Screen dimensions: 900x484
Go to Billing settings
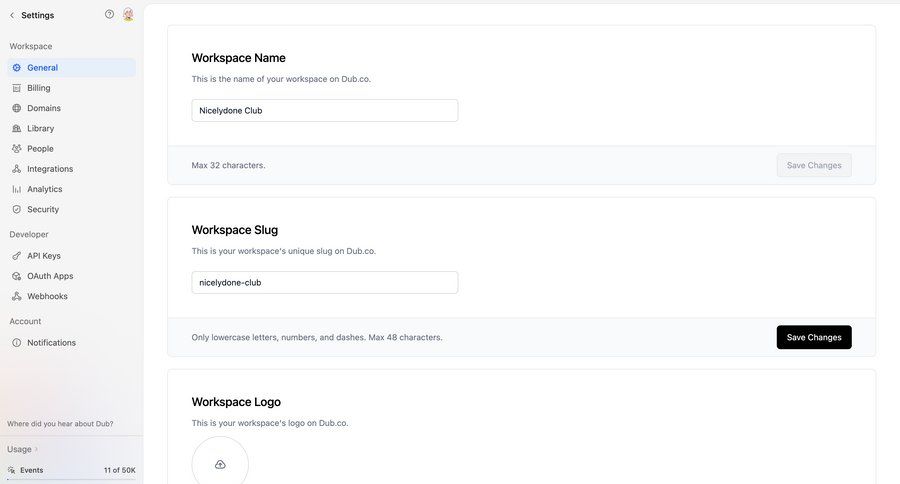pos(72,88)
